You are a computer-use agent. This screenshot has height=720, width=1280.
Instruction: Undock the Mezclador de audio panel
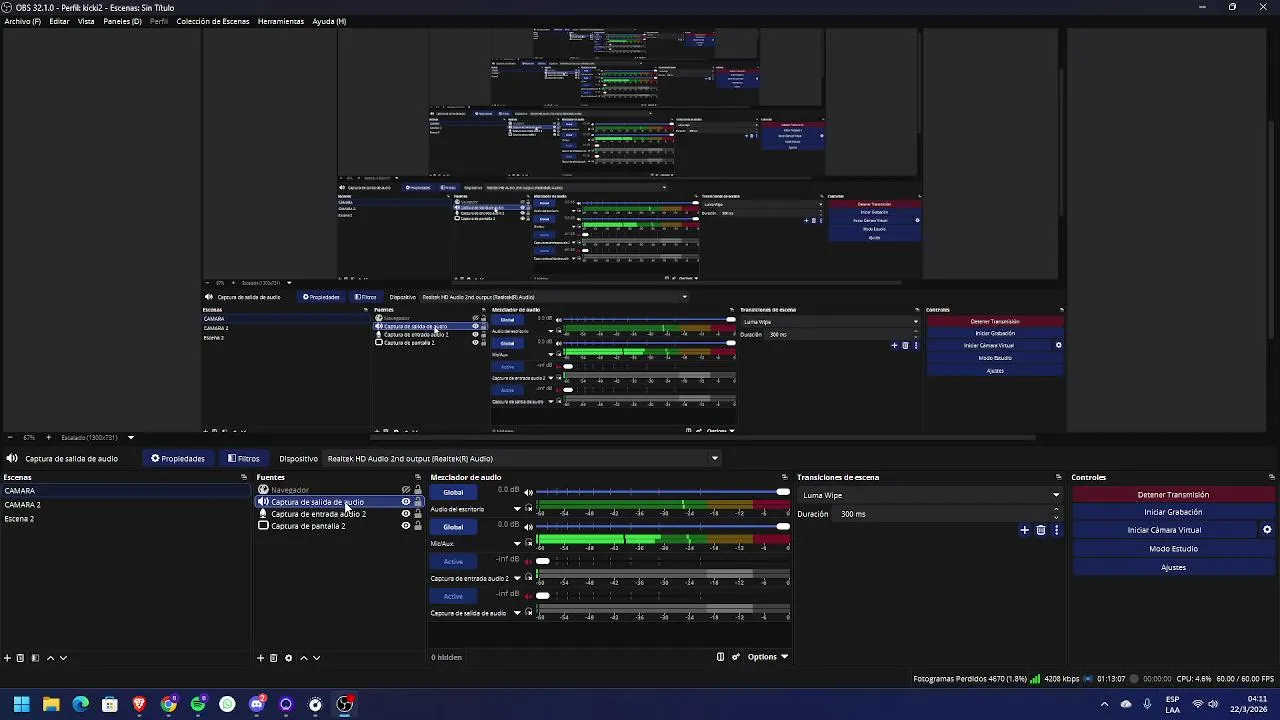point(784,477)
